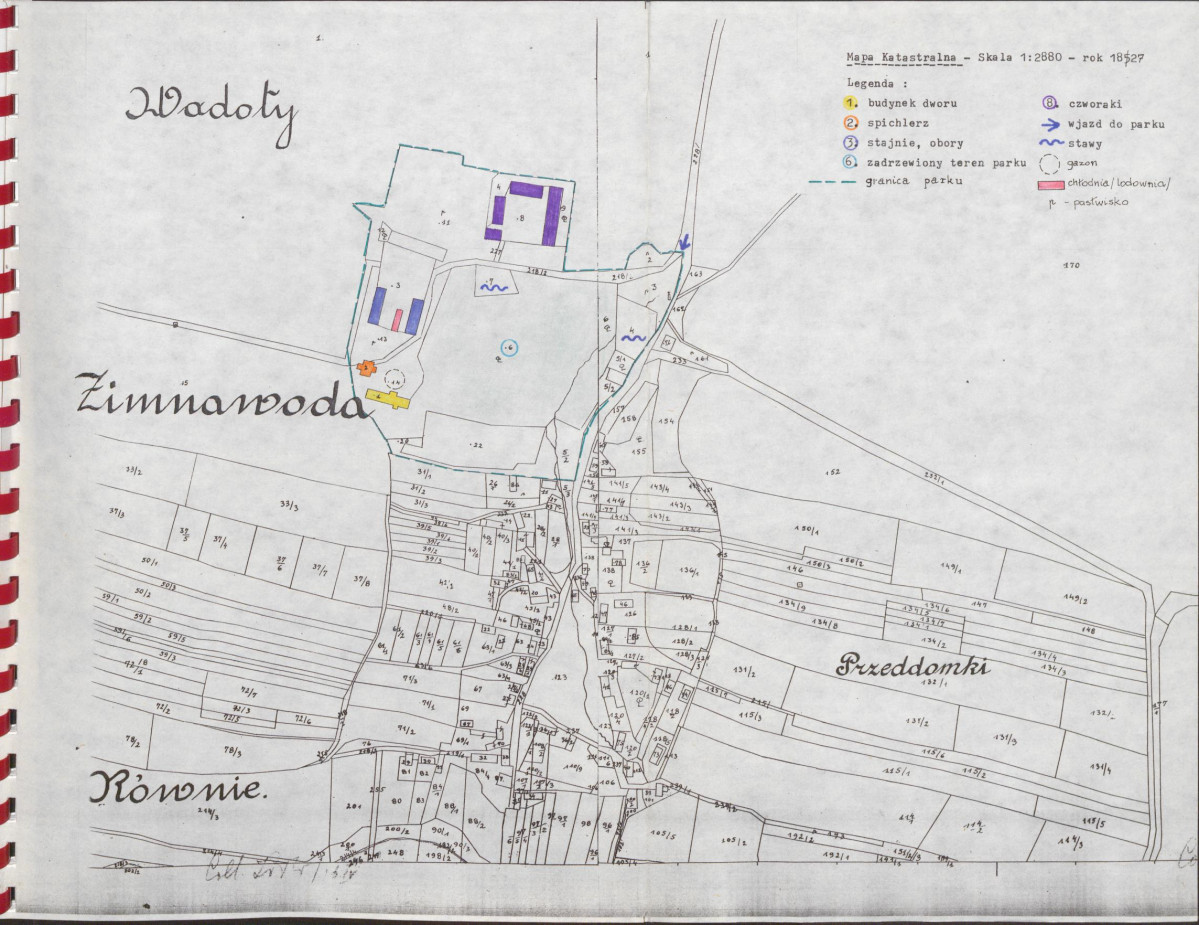This screenshot has height=925, width=1199.
Task: Select the top horizontal purple czworaki building
Action: click(527, 190)
